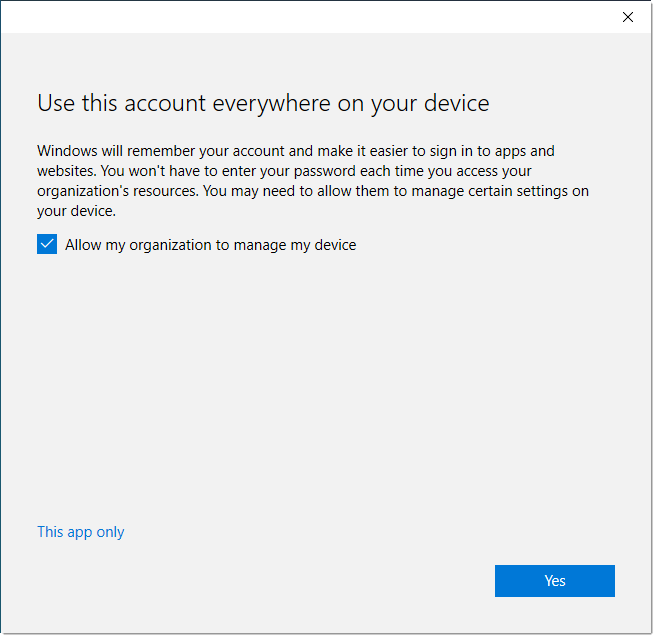The width and height of the screenshot is (656, 638).
Task: Click the white title bar area of the dialog
Action: coord(310,17)
